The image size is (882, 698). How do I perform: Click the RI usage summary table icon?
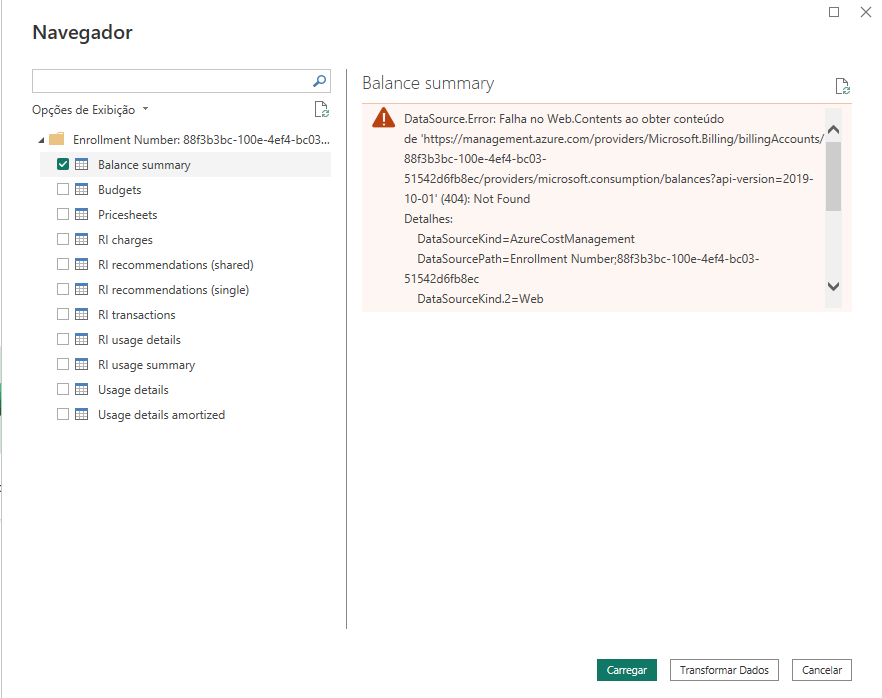point(82,364)
